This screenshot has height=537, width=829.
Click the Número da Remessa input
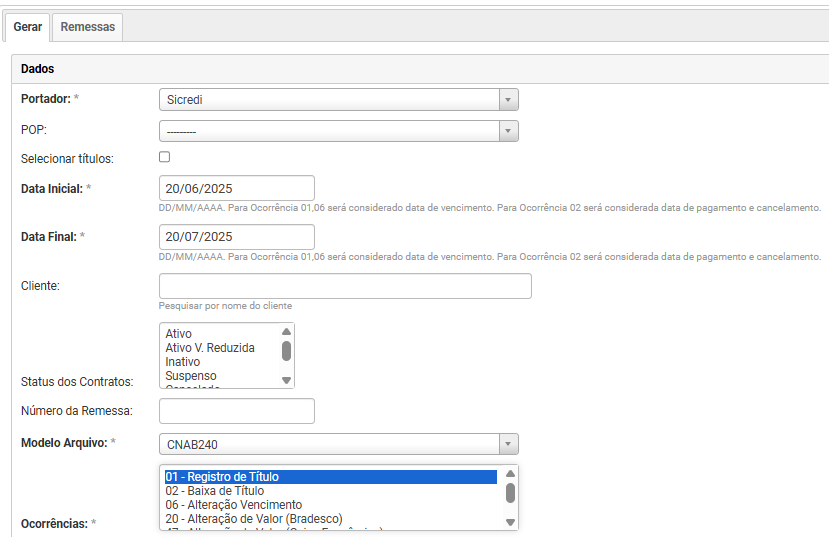pos(237,411)
